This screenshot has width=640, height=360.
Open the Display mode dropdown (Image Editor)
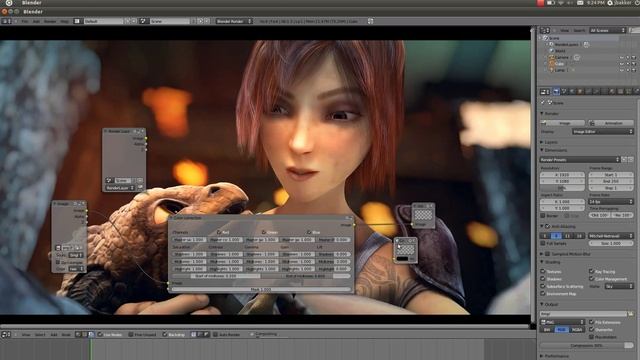[602, 131]
